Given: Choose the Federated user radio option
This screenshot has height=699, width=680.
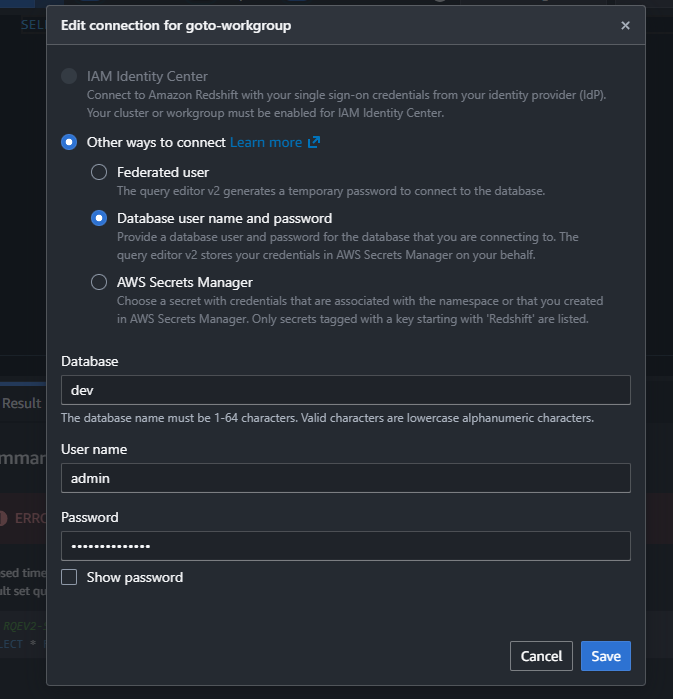Looking at the screenshot, I should (99, 172).
